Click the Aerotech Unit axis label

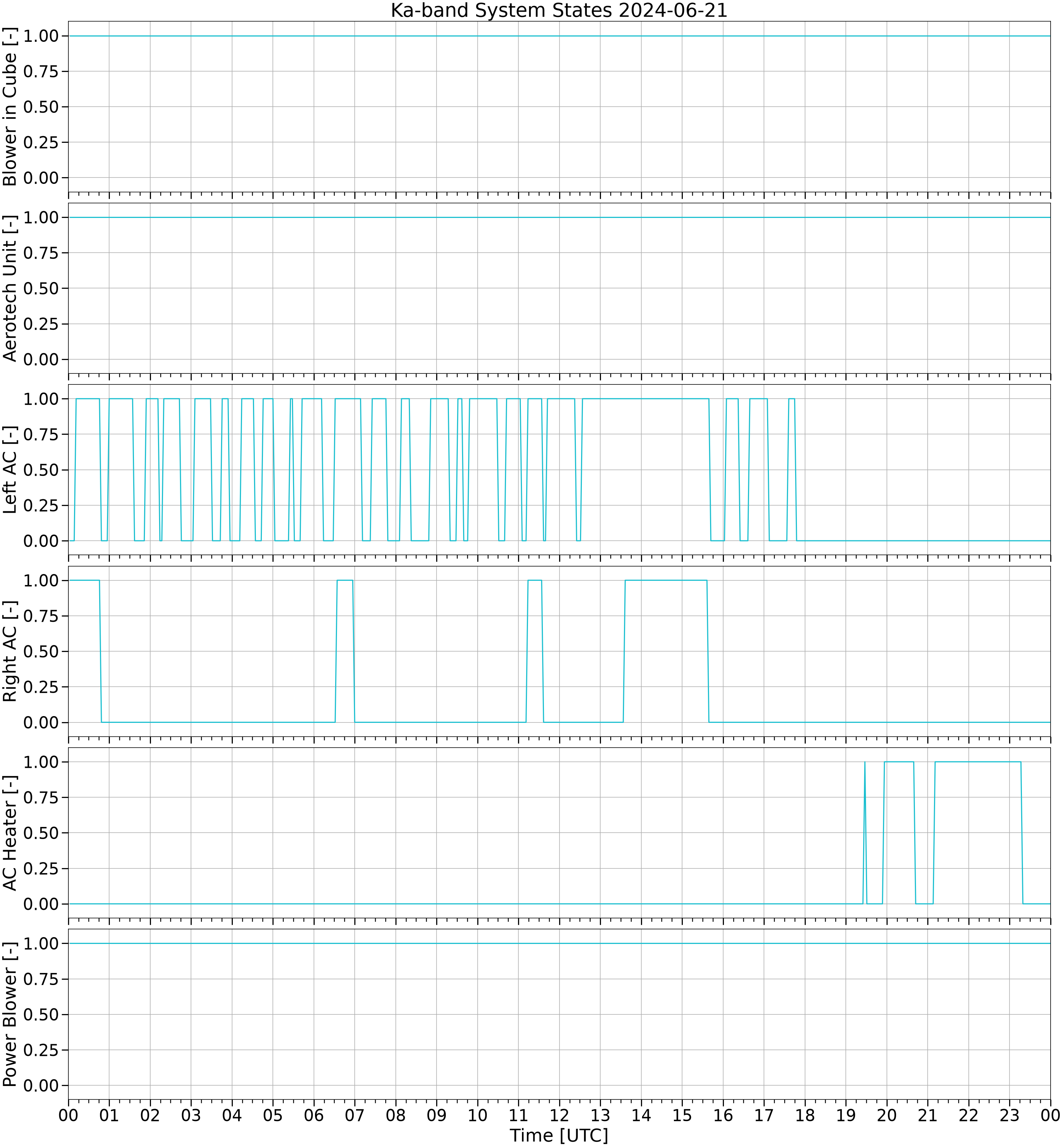point(10,288)
